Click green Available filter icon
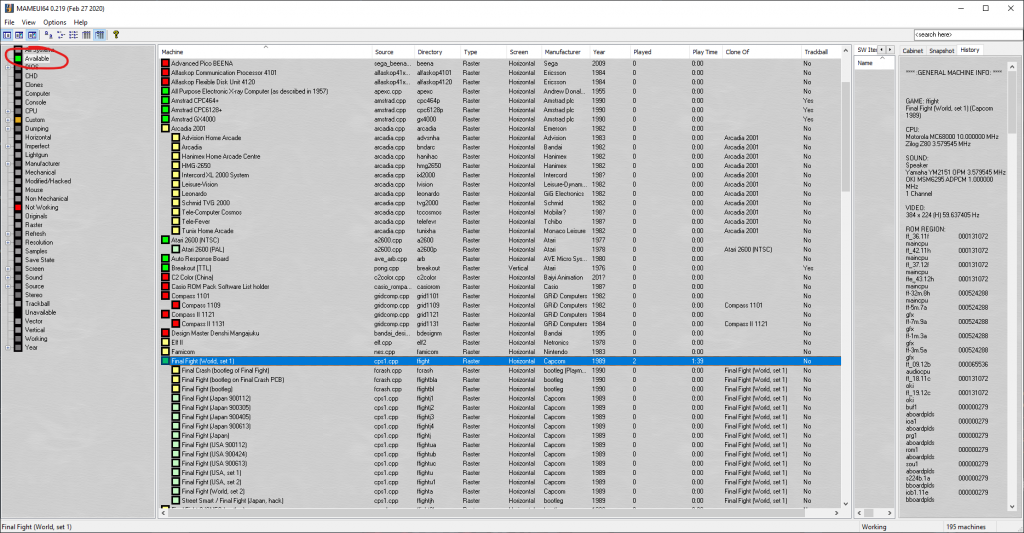 (x=18, y=59)
